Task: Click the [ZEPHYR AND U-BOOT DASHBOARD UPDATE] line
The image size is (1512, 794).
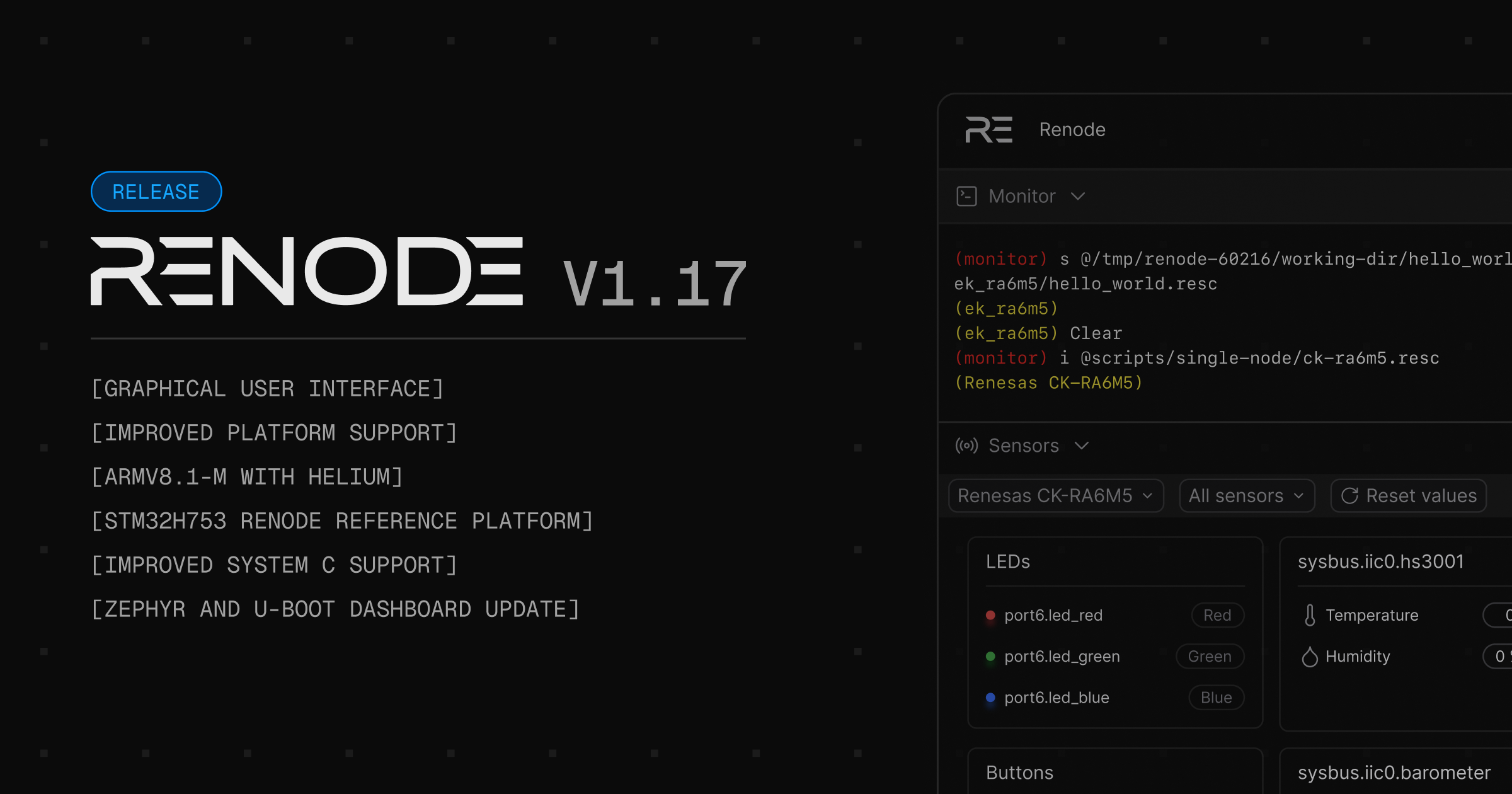Action: [x=335, y=609]
